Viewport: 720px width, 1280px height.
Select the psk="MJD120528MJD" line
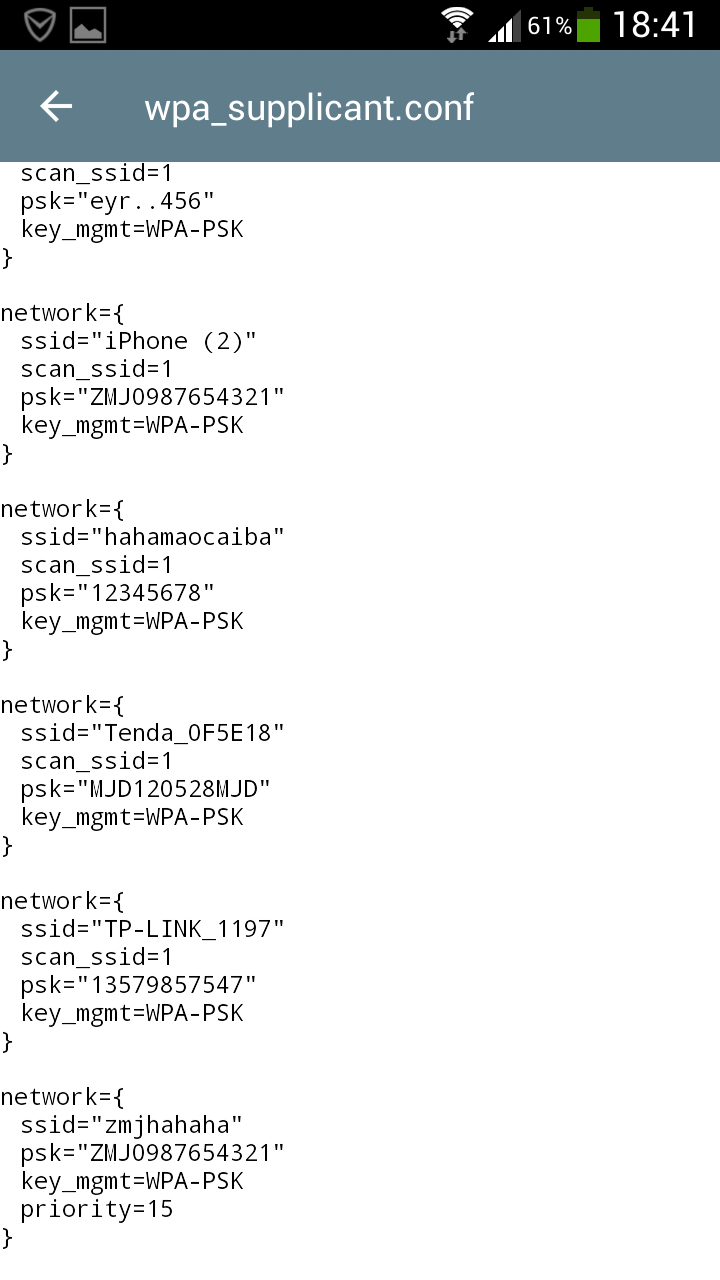(145, 789)
